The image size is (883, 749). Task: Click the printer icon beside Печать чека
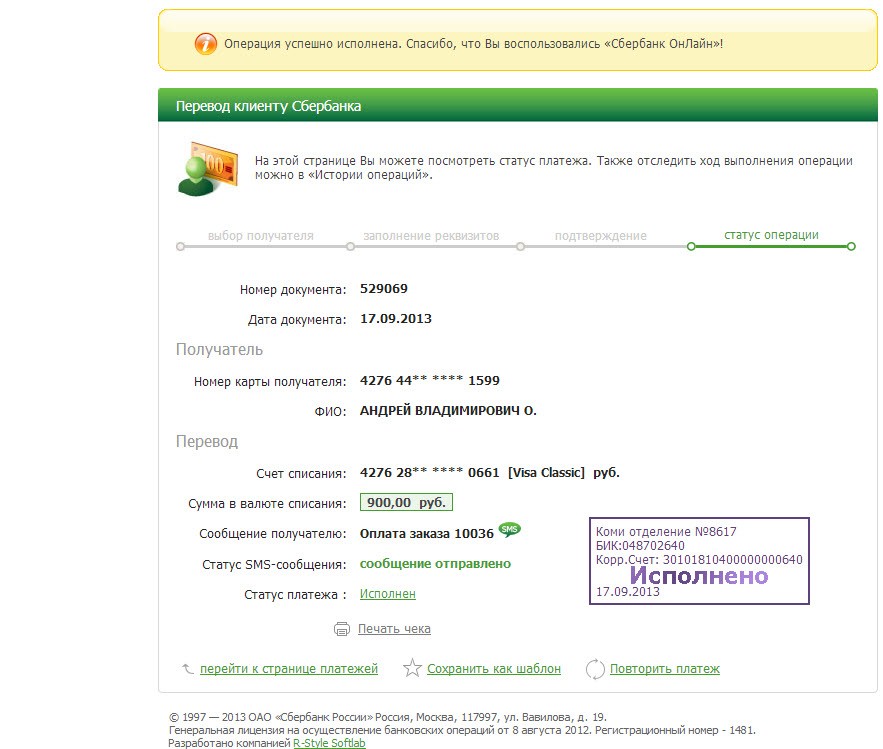coord(342,628)
